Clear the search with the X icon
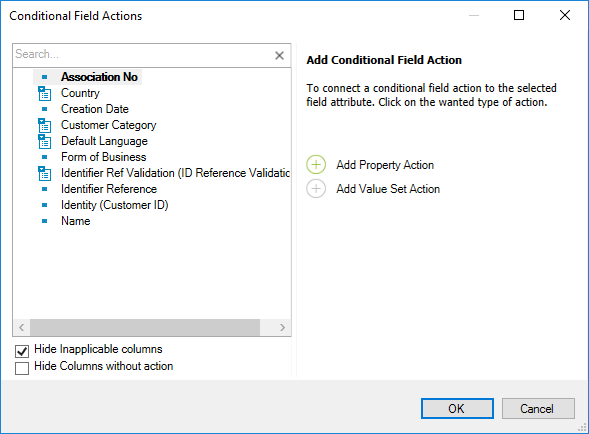Screen dimensions: 589x434 coord(279,56)
